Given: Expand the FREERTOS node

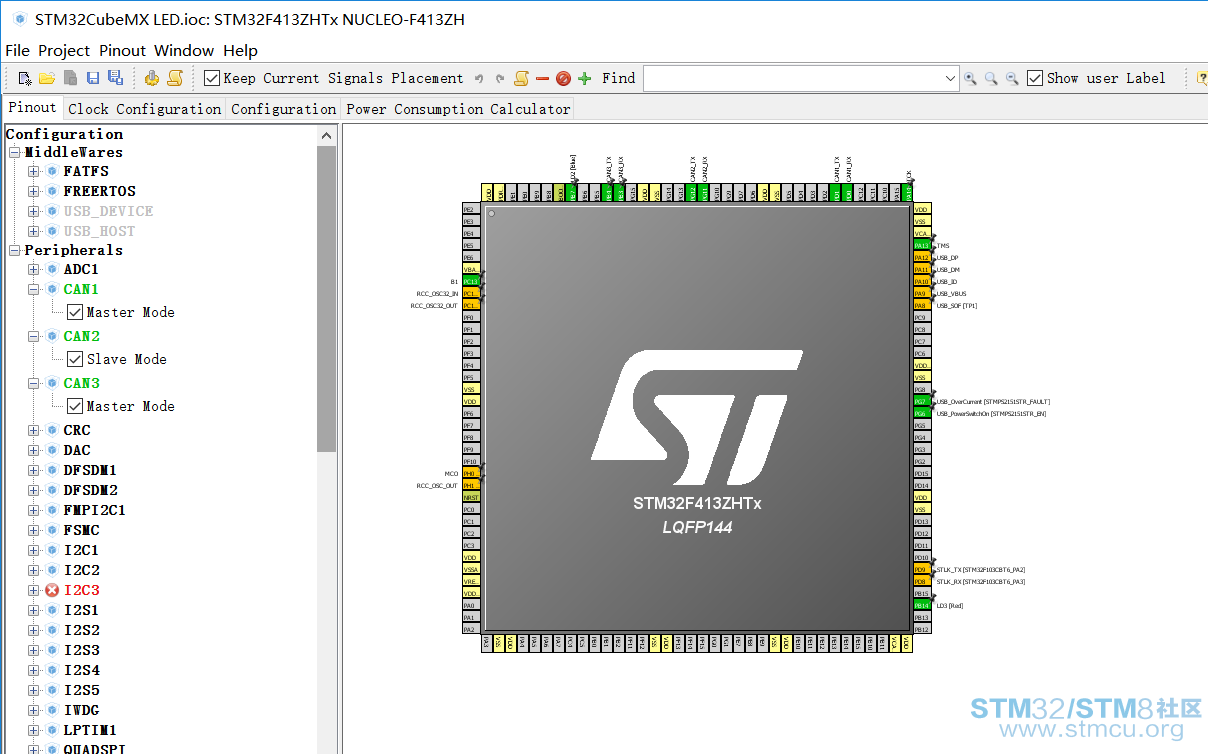Looking at the screenshot, I should pos(34,191).
